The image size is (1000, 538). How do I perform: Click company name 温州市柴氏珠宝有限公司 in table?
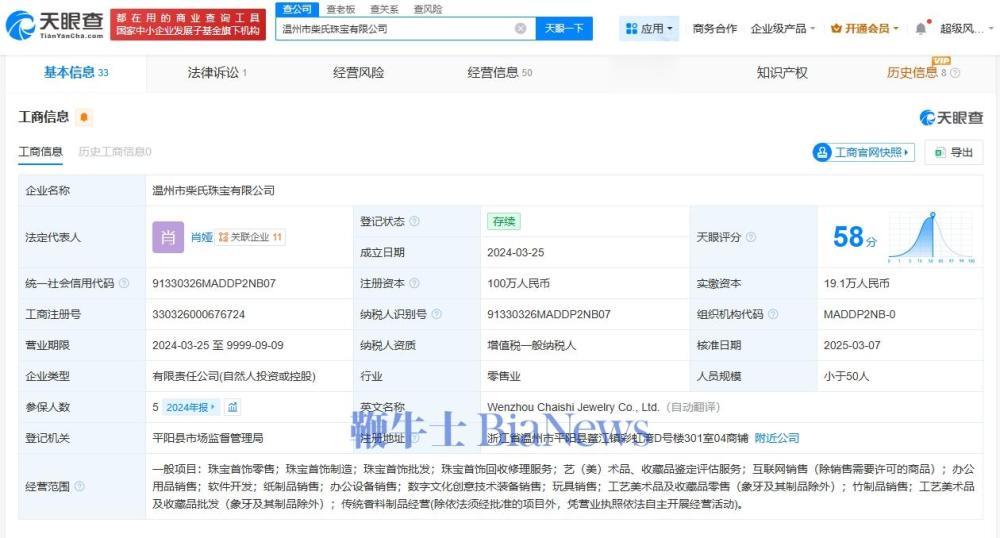(214, 191)
